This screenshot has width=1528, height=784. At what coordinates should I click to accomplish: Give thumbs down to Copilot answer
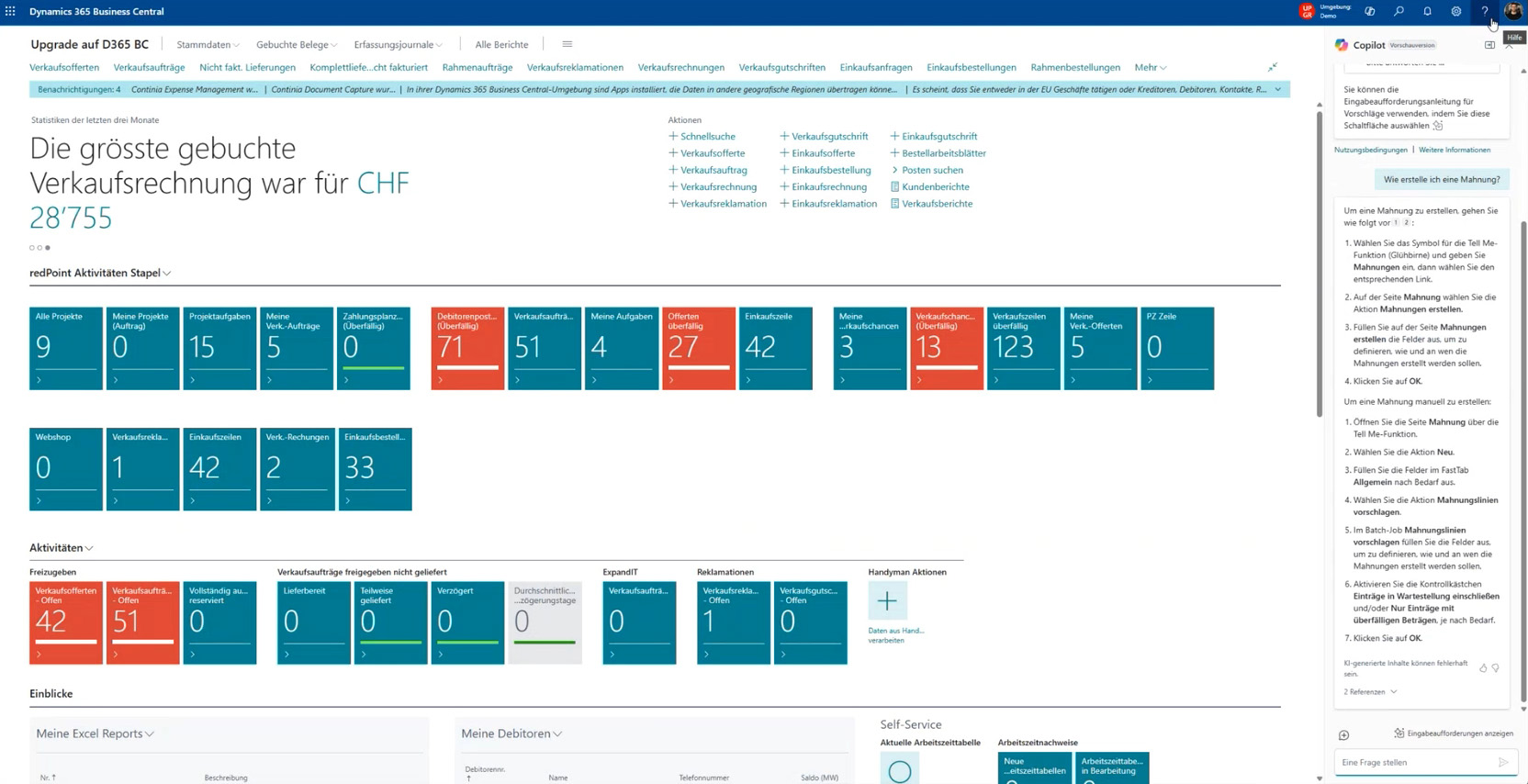pyautogui.click(x=1496, y=668)
